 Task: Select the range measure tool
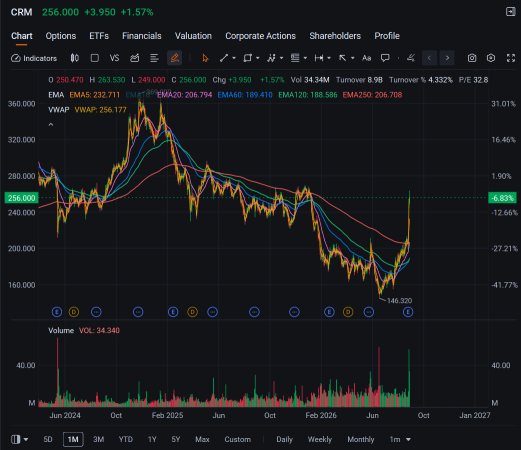tap(319, 58)
